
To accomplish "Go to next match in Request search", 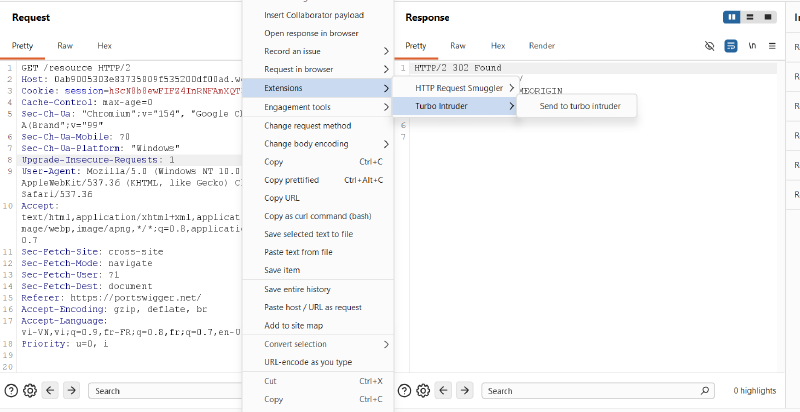I will (x=71, y=391).
